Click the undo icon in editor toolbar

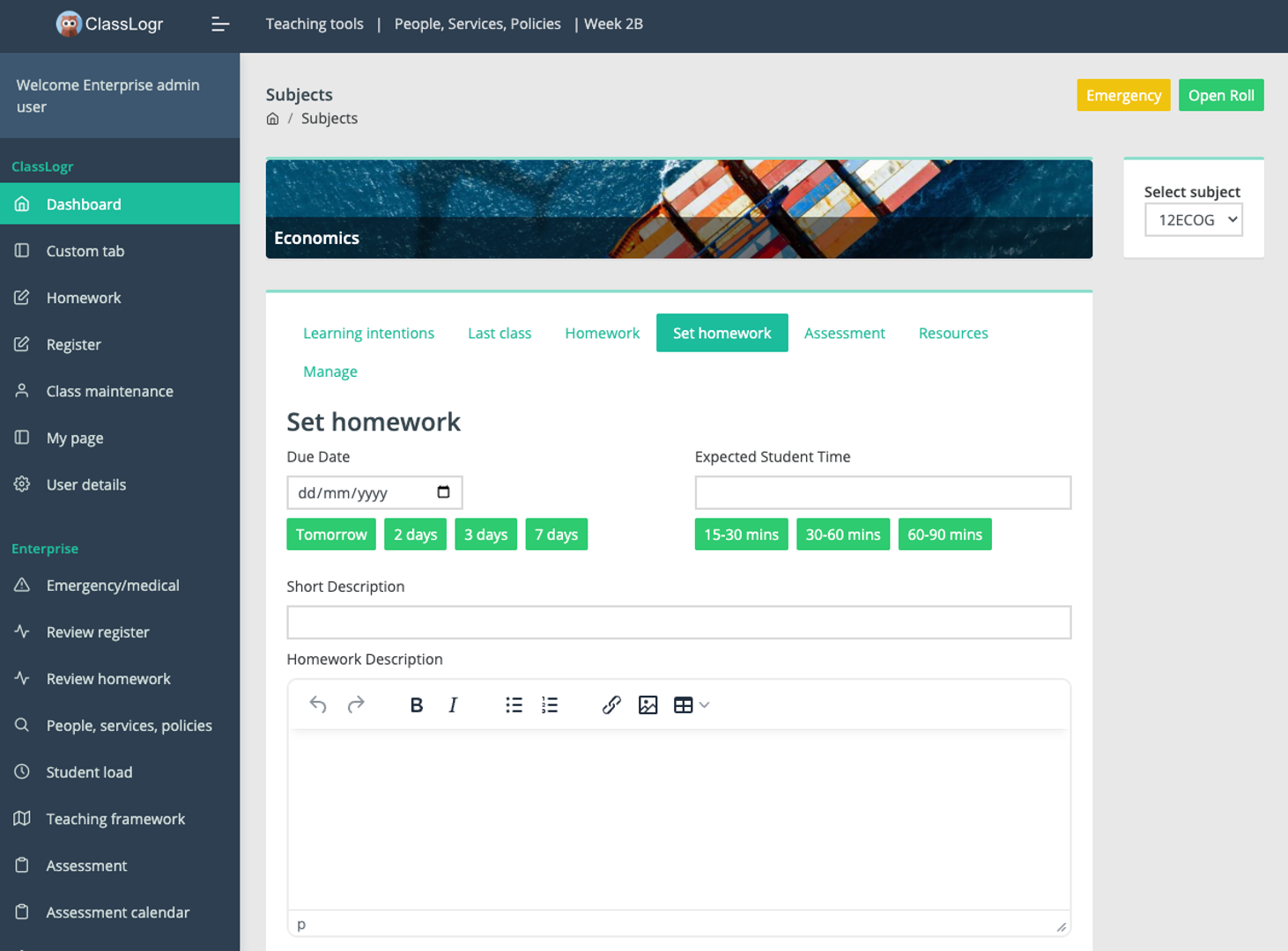point(318,704)
